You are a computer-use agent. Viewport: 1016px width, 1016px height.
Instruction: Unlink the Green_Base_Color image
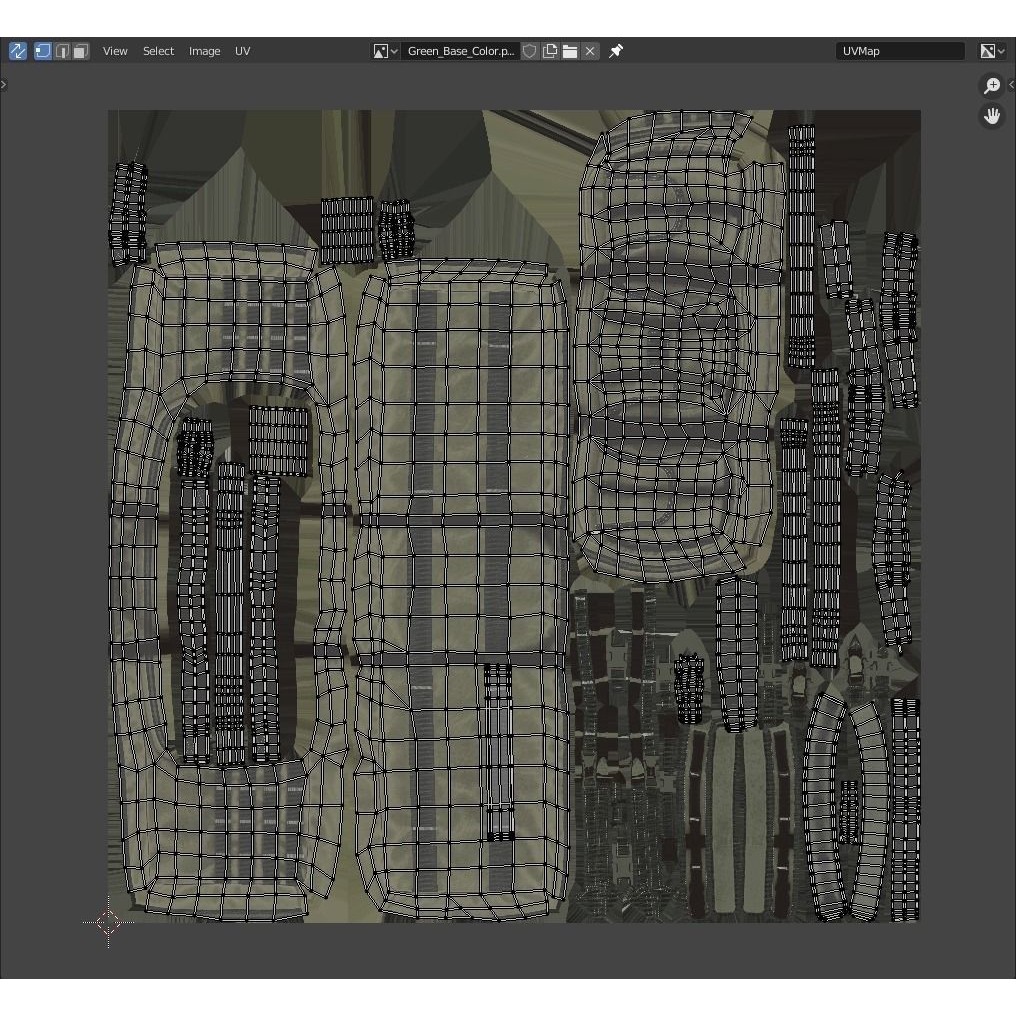tap(590, 51)
